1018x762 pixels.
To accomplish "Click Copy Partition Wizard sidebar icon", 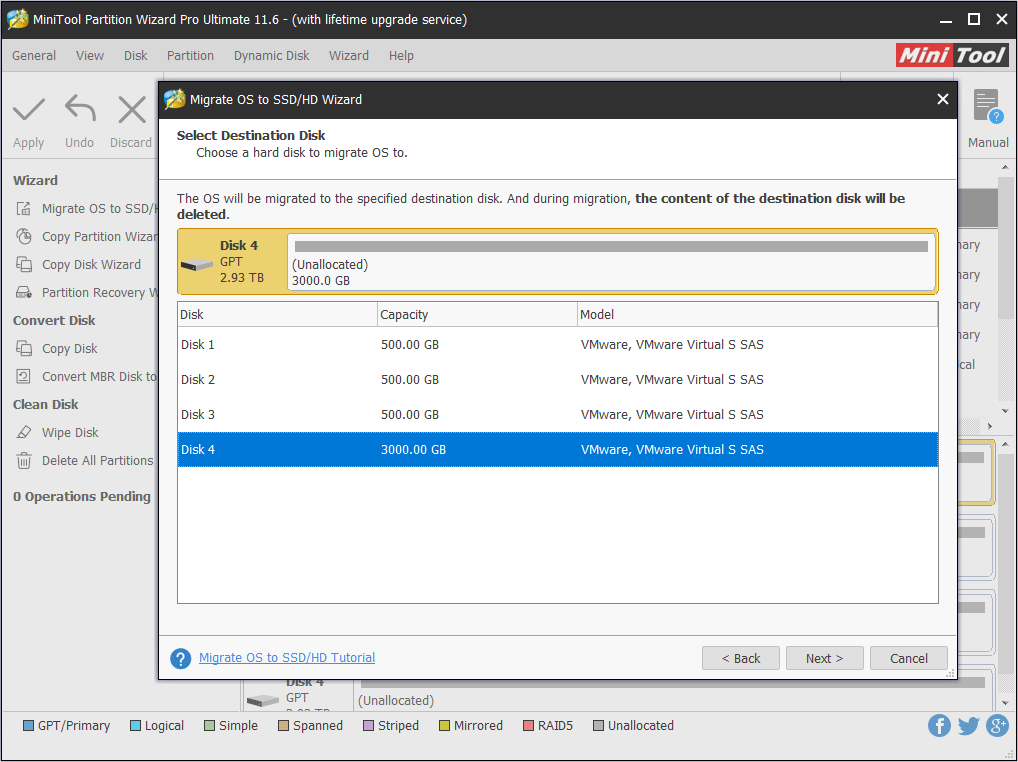I will [24, 236].
